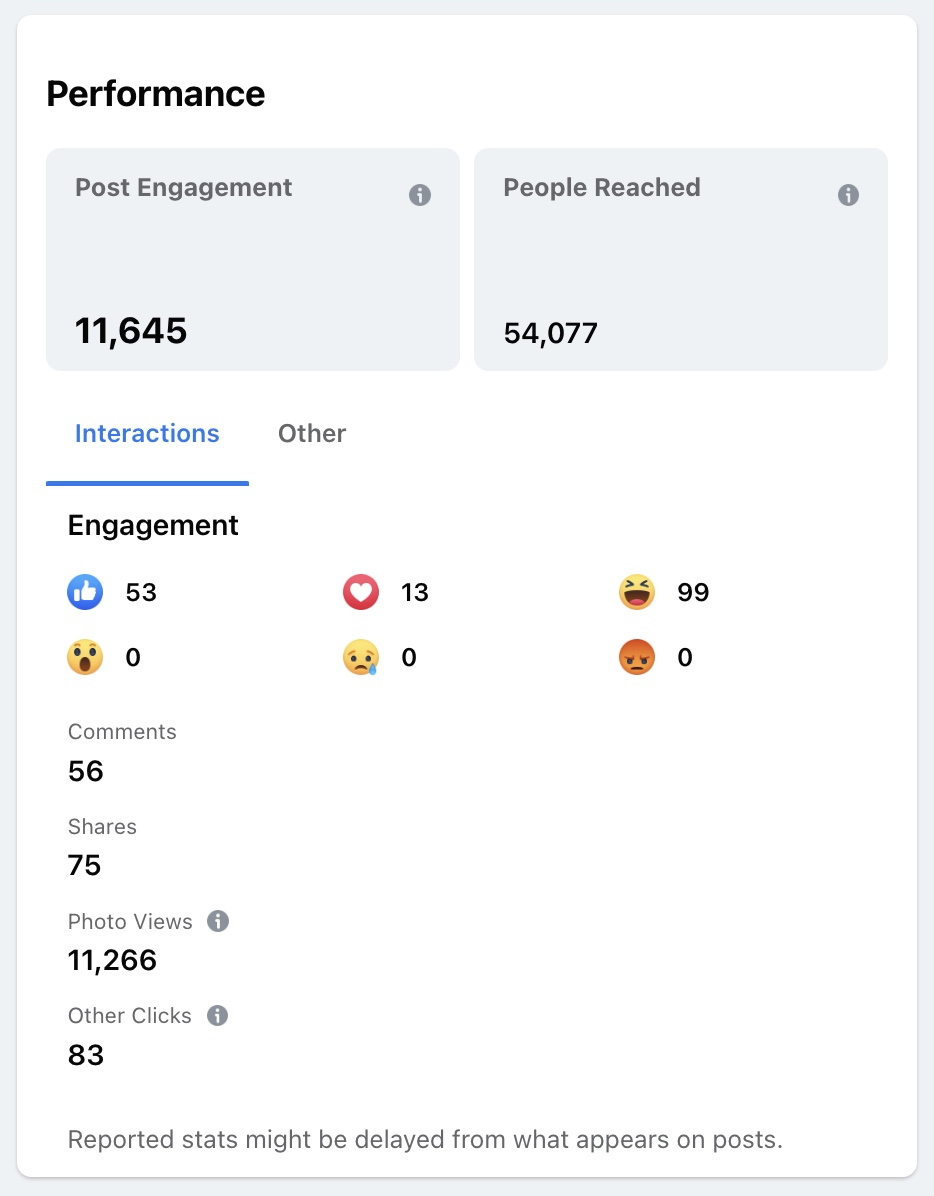Image resolution: width=934 pixels, height=1196 pixels.
Task: Click the 11,645 engagement total
Action: pos(131,331)
